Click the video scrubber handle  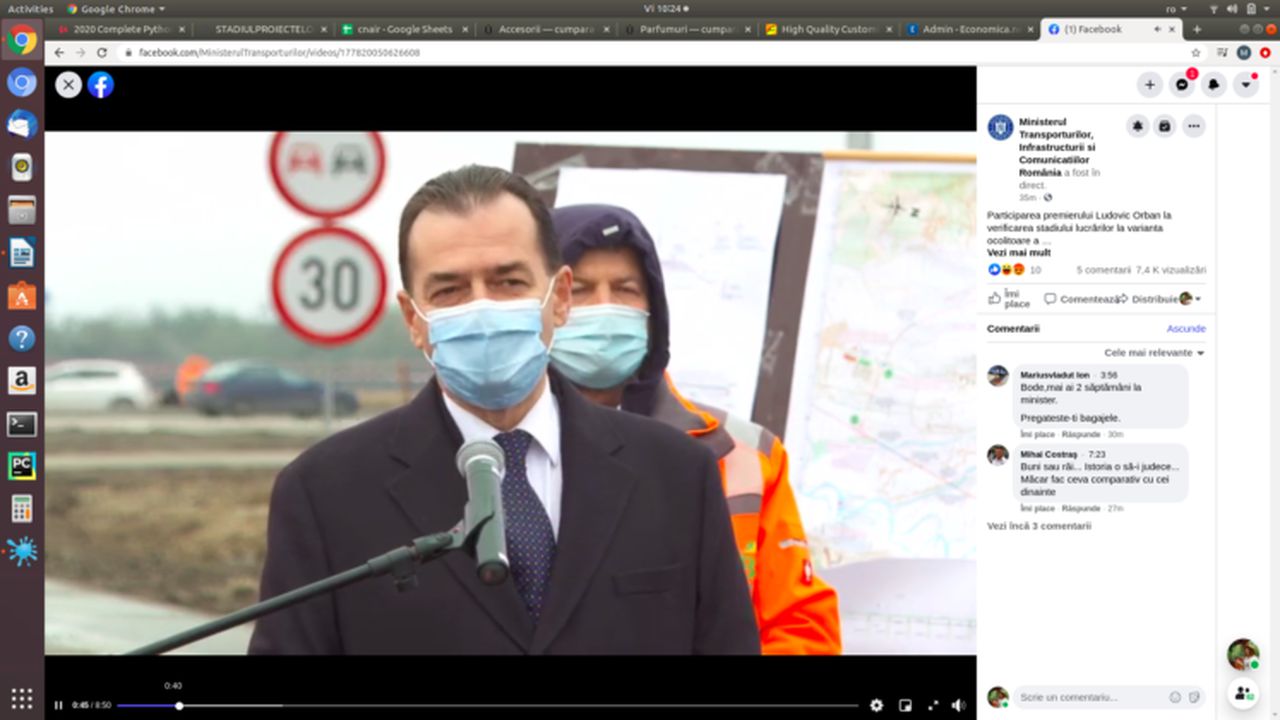(179, 706)
